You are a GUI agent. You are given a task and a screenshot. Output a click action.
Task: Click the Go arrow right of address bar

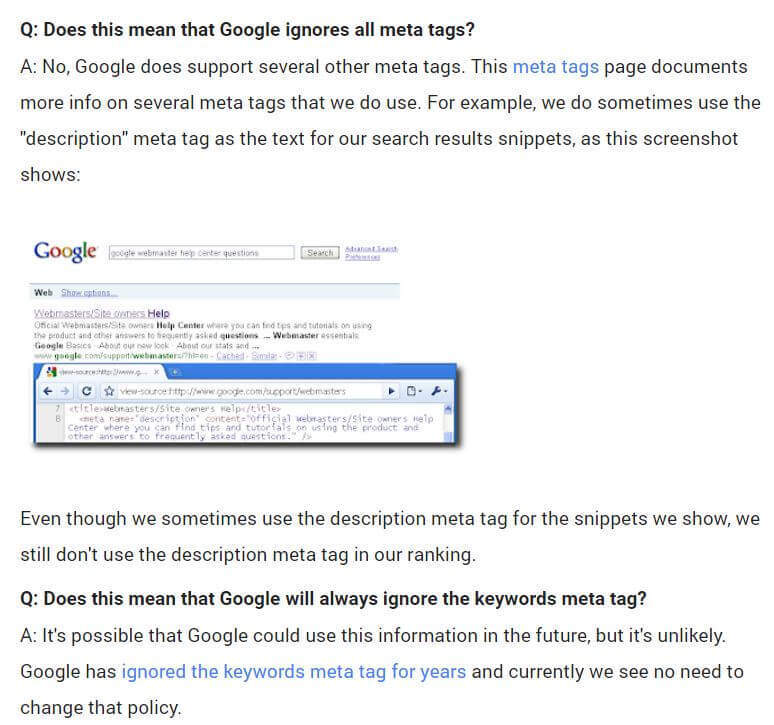pos(391,391)
